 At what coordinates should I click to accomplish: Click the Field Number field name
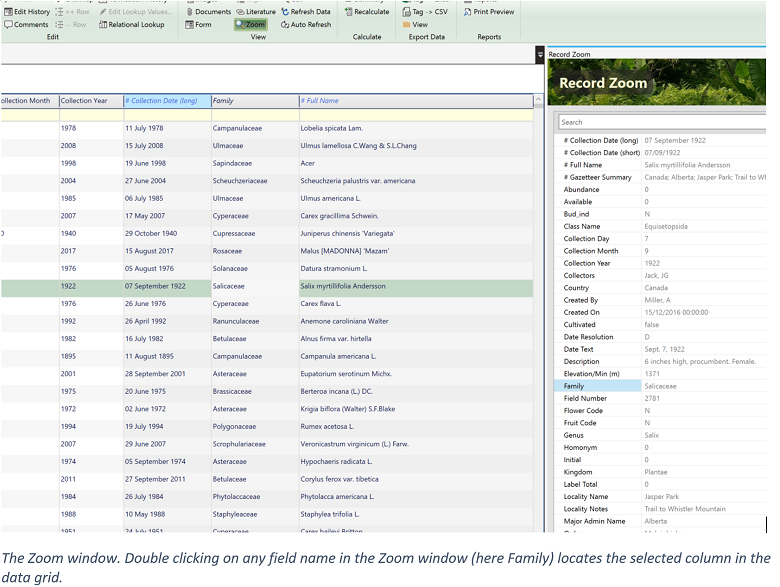pyautogui.click(x=585, y=398)
